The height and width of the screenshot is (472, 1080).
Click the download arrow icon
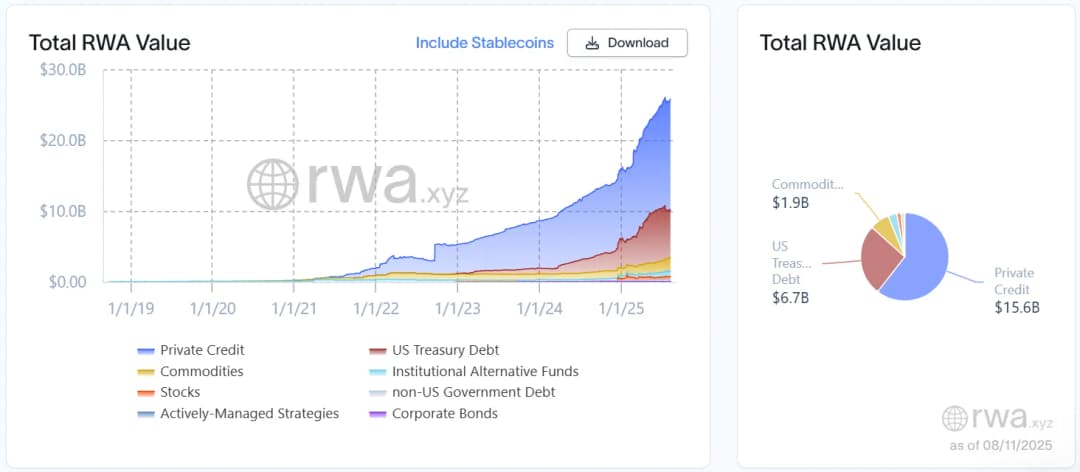tap(592, 43)
